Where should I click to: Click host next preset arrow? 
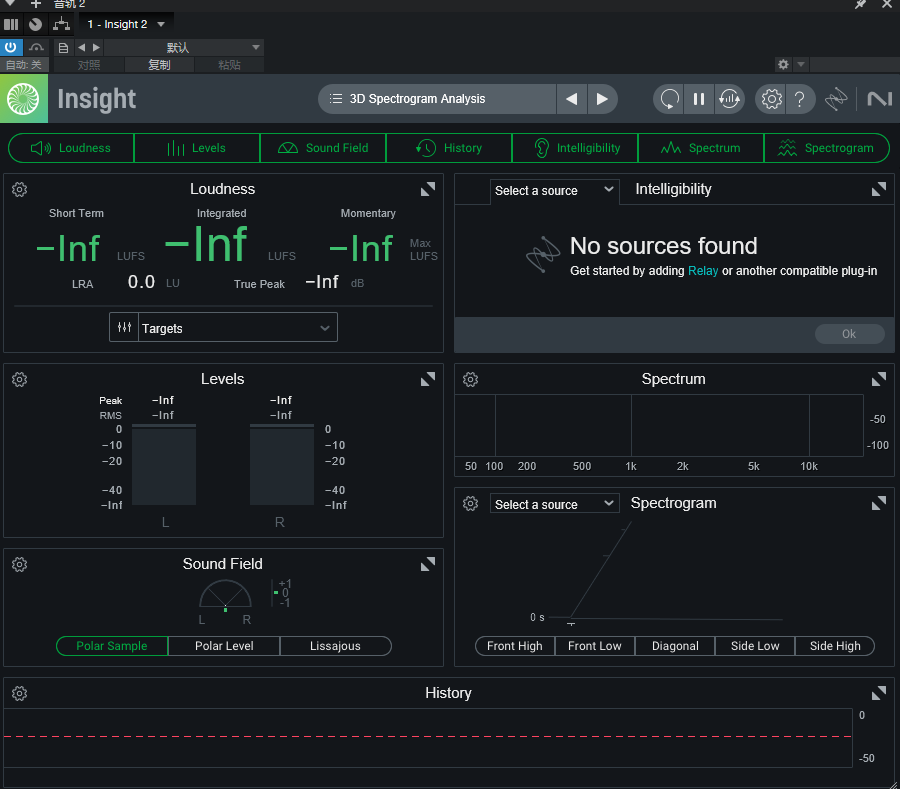tap(96, 48)
